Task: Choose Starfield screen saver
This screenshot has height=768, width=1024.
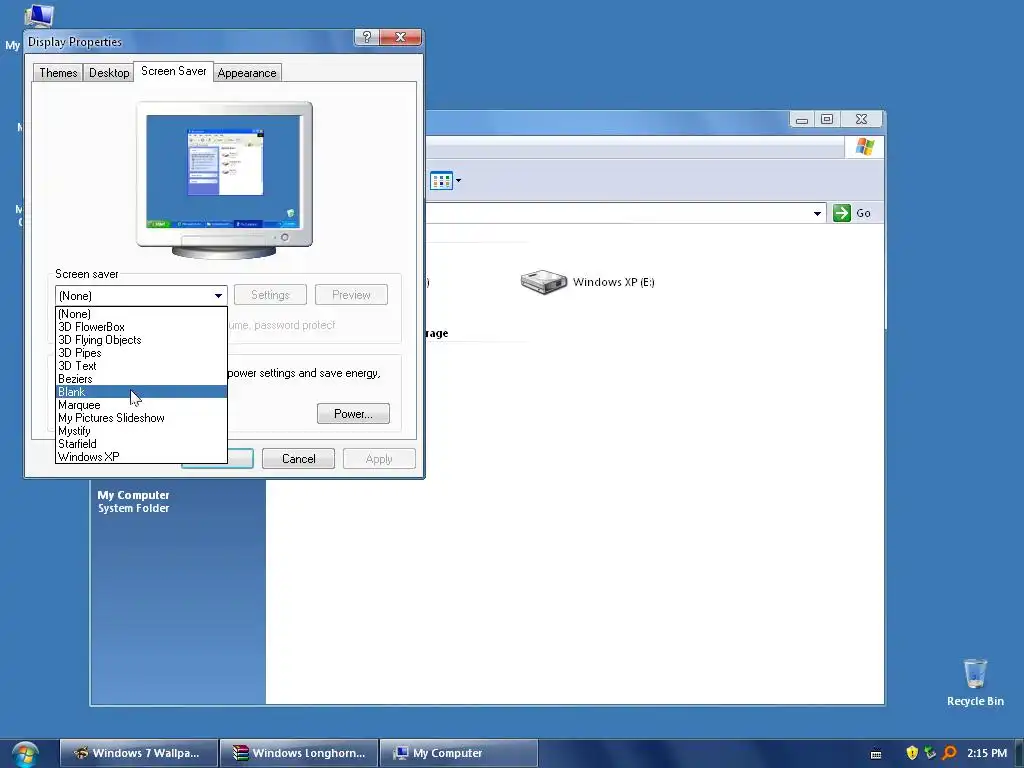Action: pyautogui.click(x=141, y=444)
